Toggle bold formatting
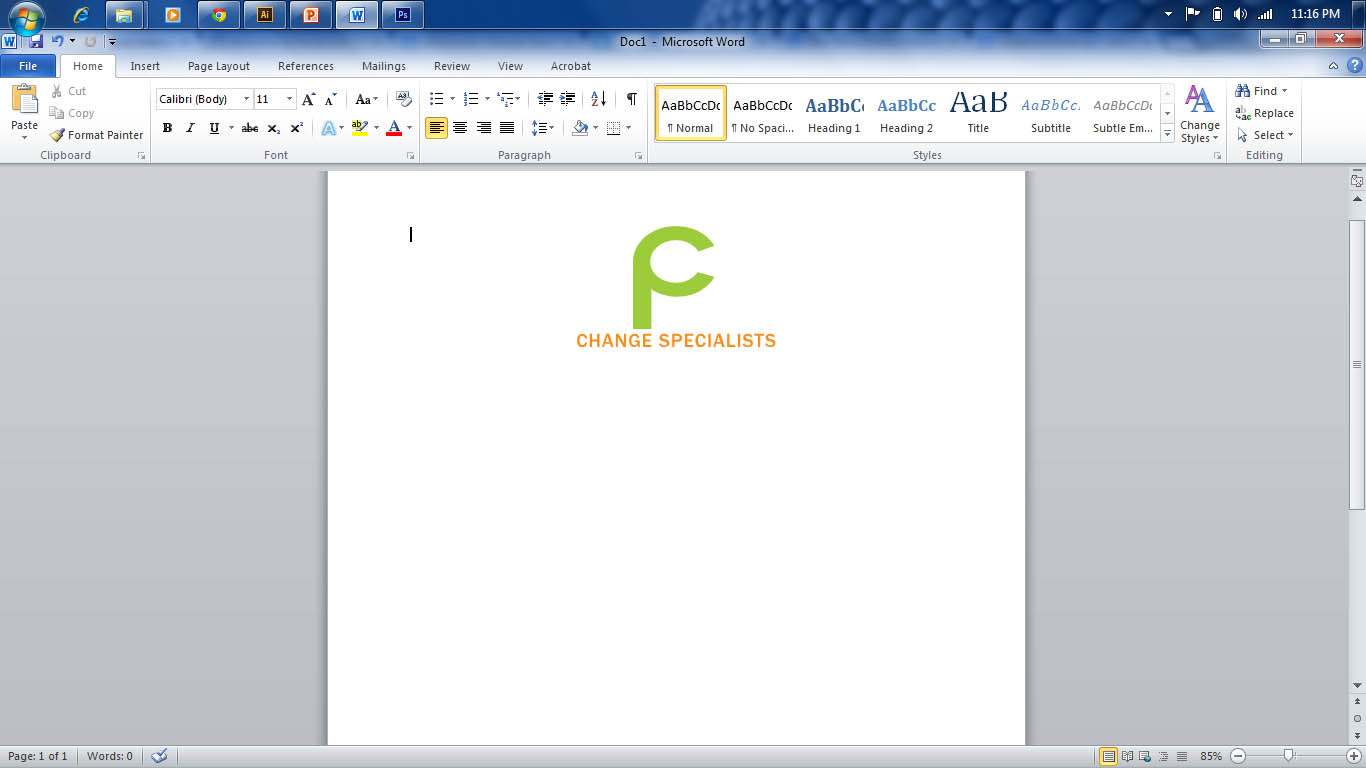The image size is (1366, 768). point(167,128)
